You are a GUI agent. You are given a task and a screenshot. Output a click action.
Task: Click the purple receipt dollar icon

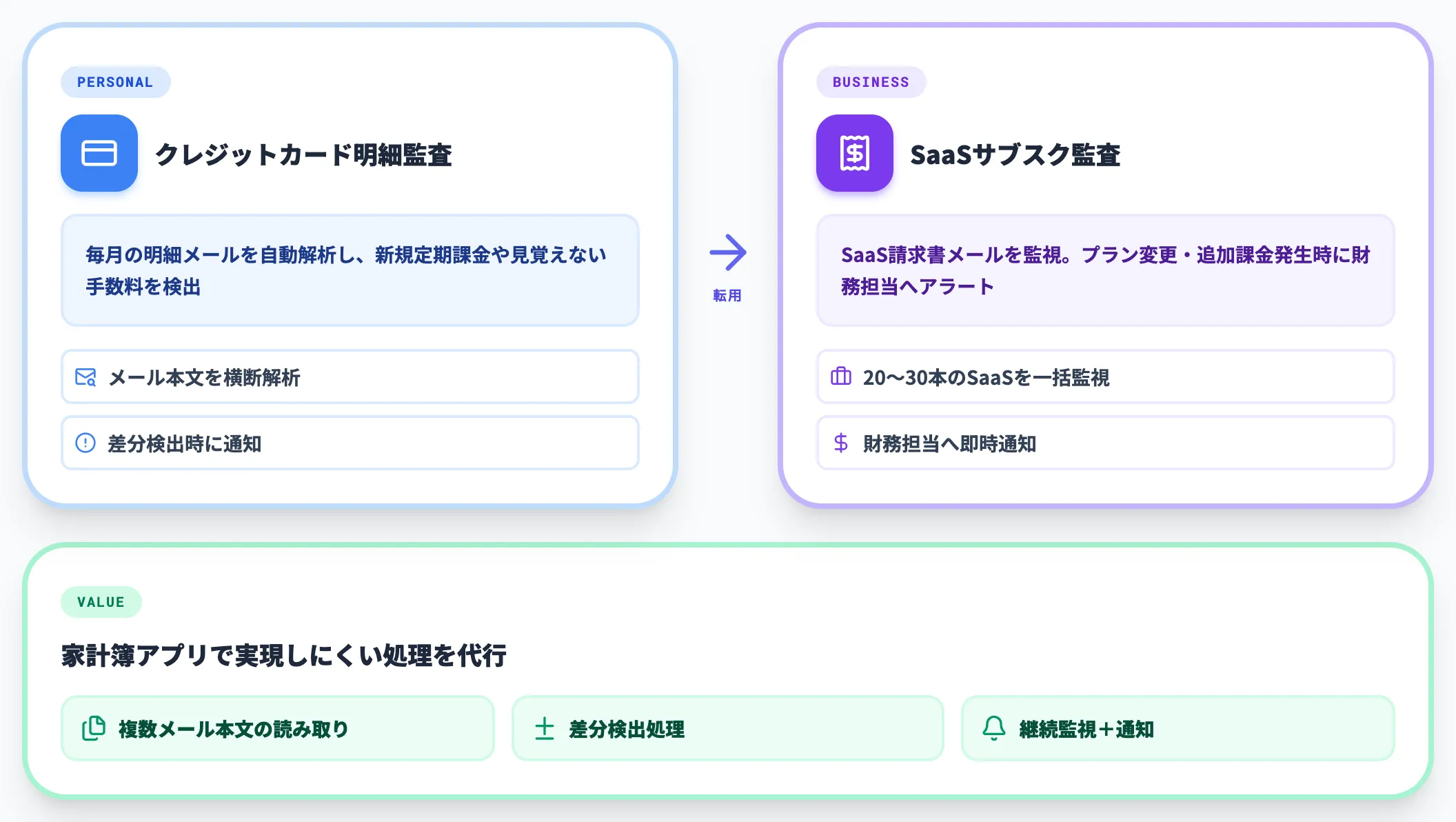point(855,153)
